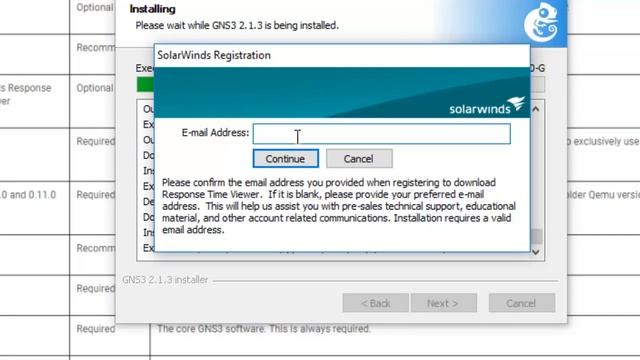This screenshot has width=640, height=360.
Task: Click the E-mail Address input field
Action: (382, 134)
